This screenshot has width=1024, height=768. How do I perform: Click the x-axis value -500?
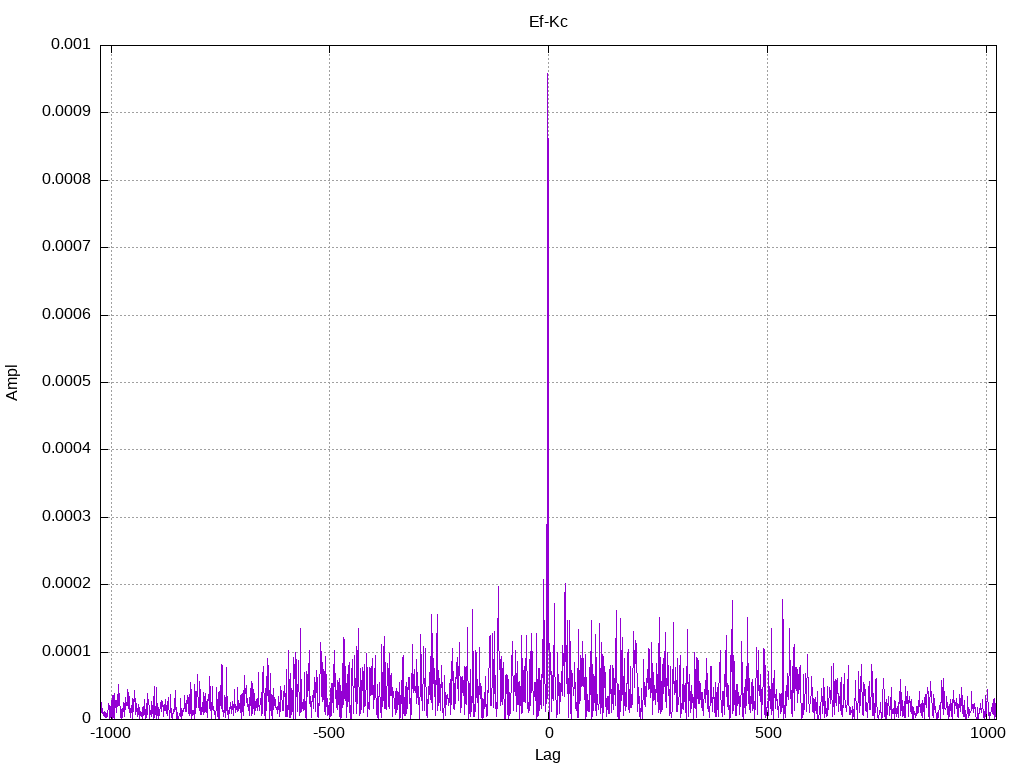[x=328, y=733]
